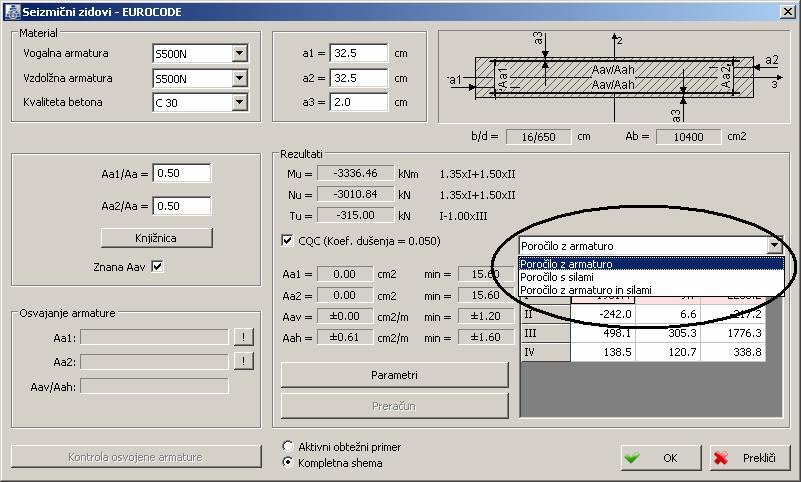Click the Aah min value ±1.60

pos(485,338)
